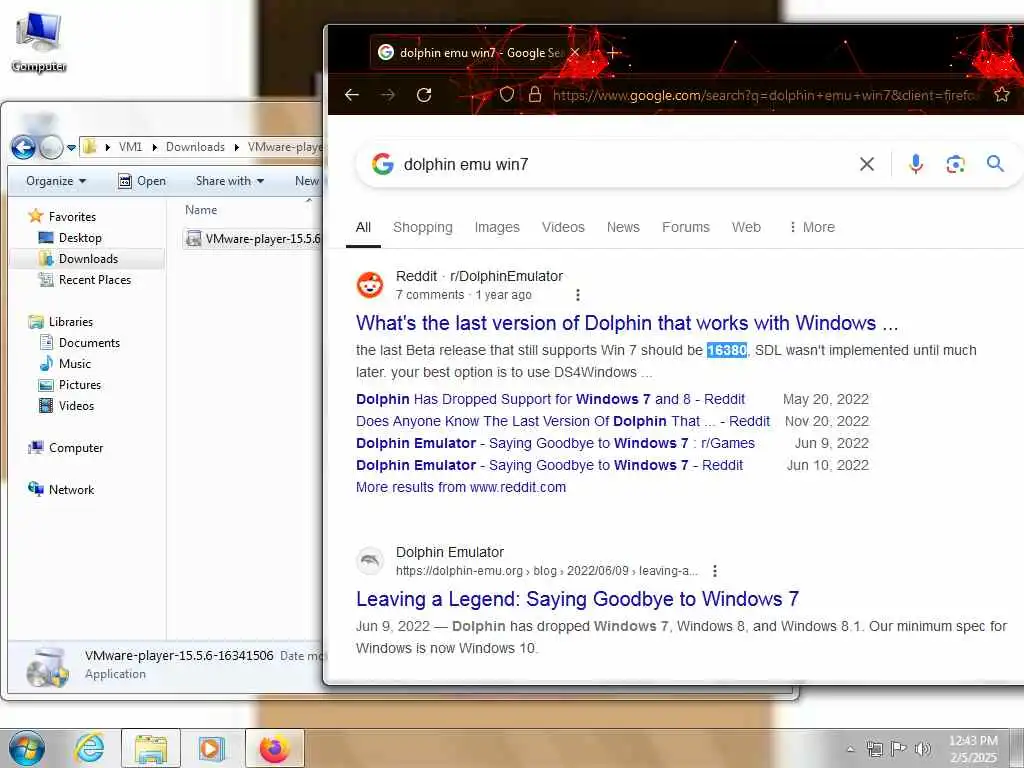Open options for the Reddit result

pos(577,295)
